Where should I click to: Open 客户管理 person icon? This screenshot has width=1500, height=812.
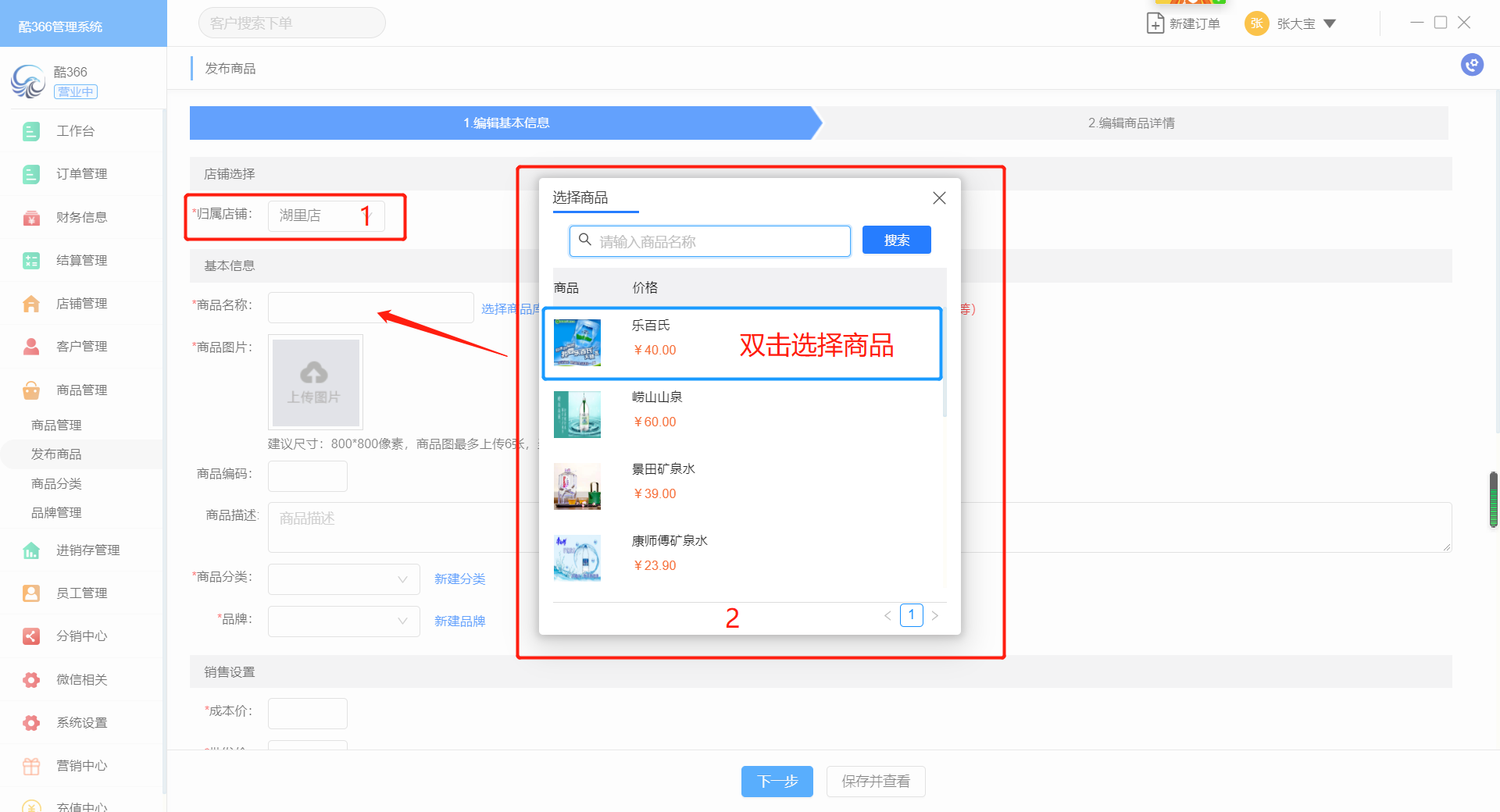click(31, 347)
